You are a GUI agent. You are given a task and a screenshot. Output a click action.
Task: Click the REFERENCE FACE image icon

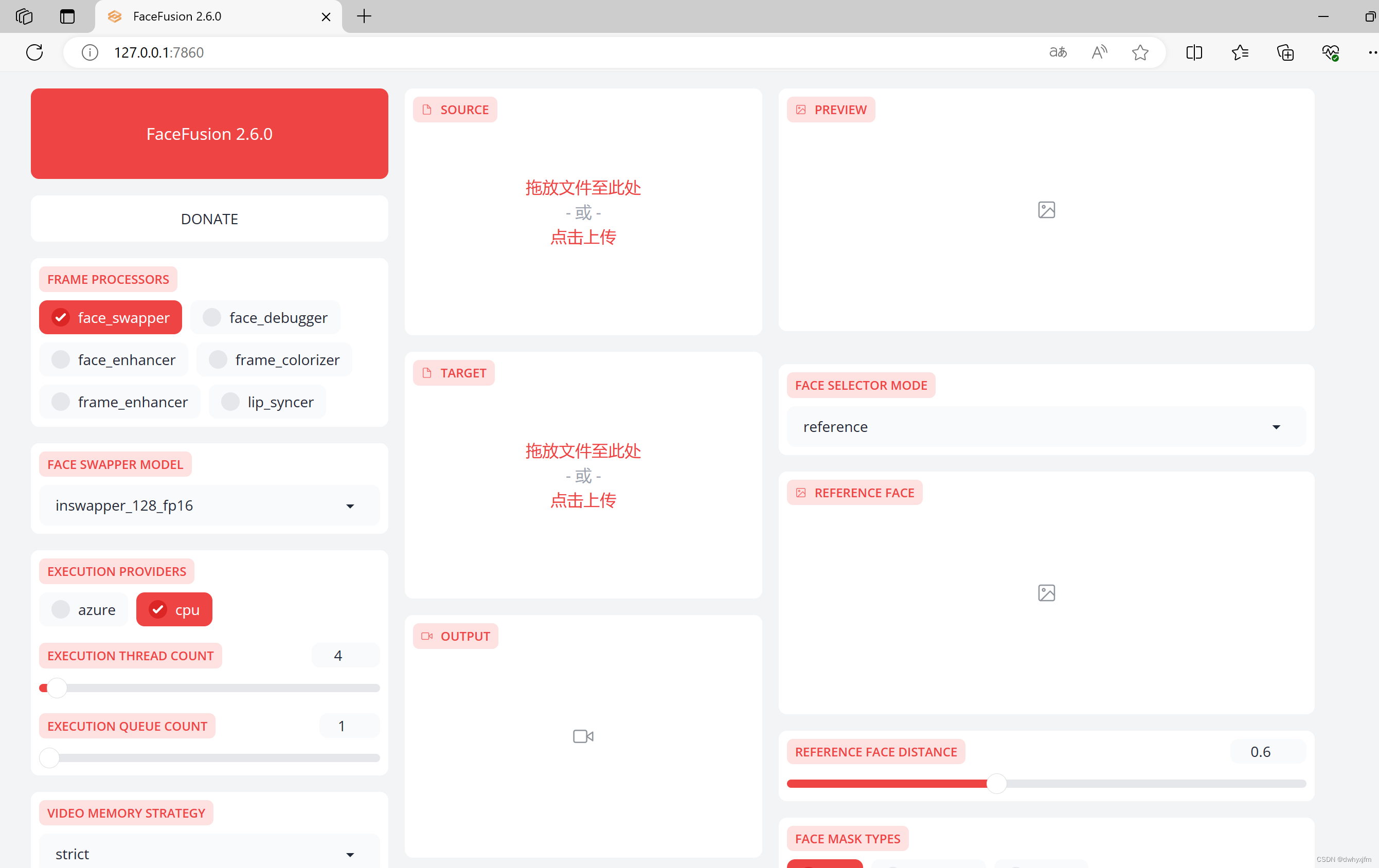(x=1046, y=592)
